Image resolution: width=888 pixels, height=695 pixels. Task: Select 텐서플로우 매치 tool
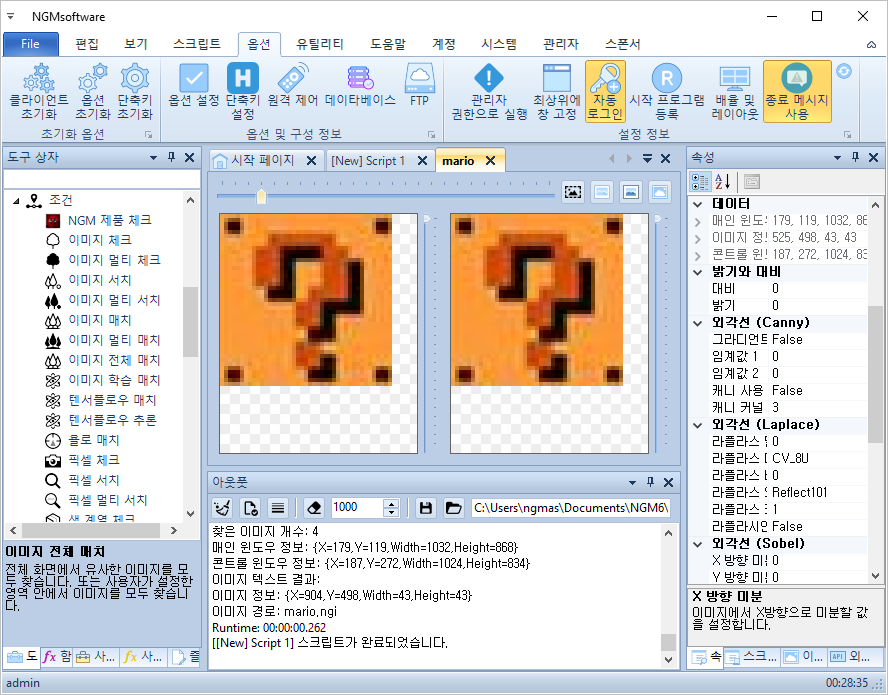112,400
